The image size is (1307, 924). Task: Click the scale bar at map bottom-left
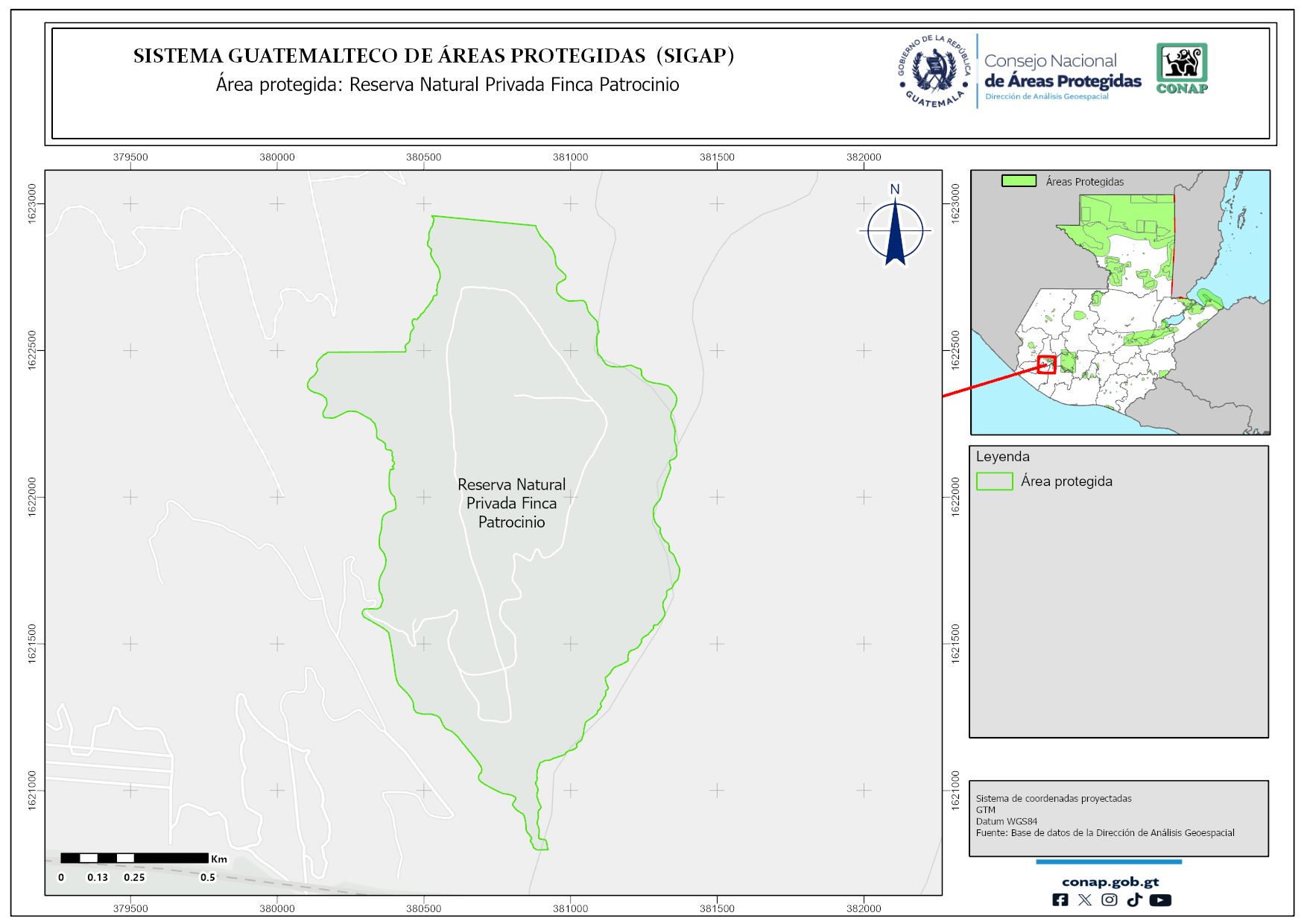point(134,858)
